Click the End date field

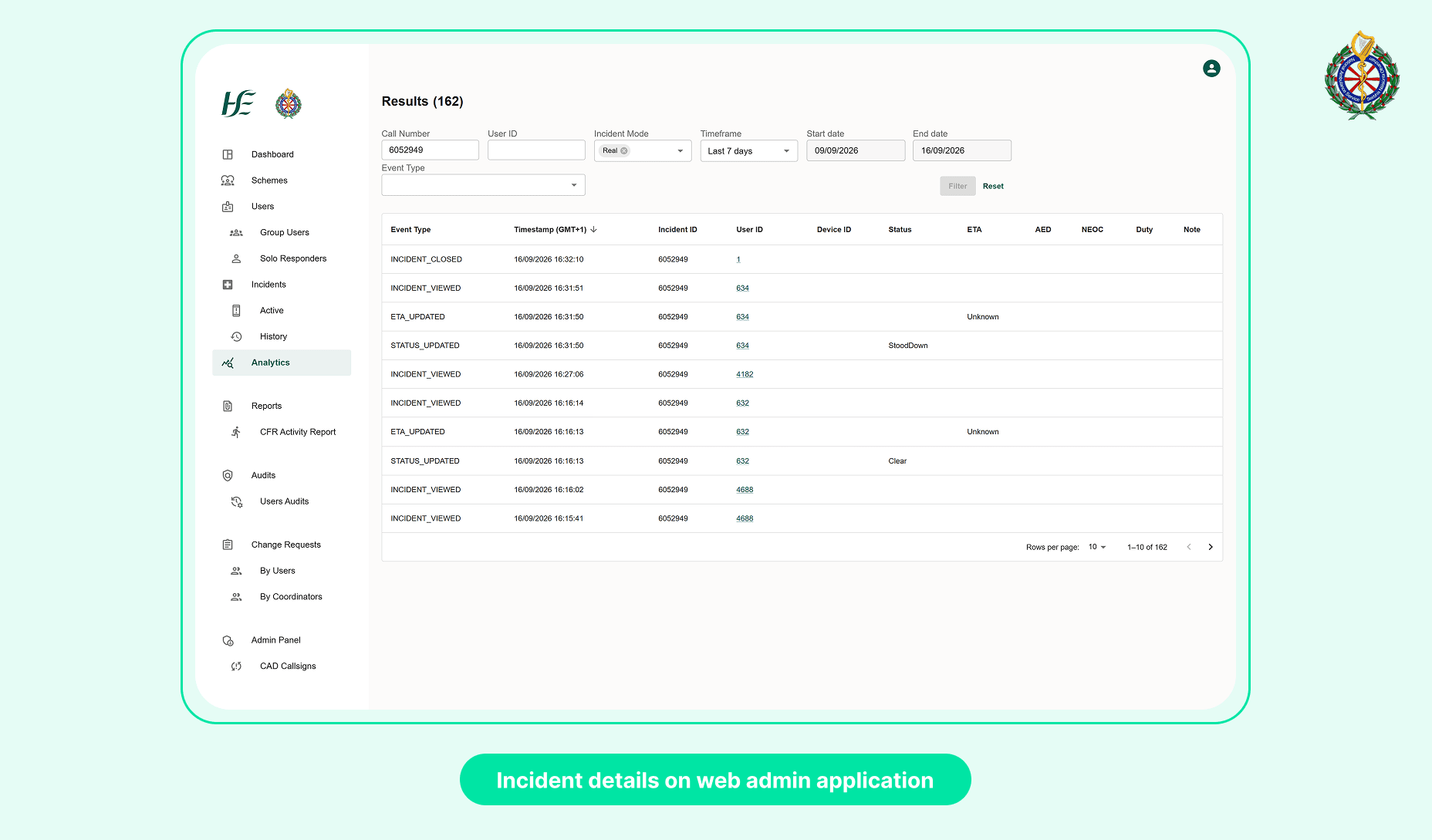click(x=962, y=151)
